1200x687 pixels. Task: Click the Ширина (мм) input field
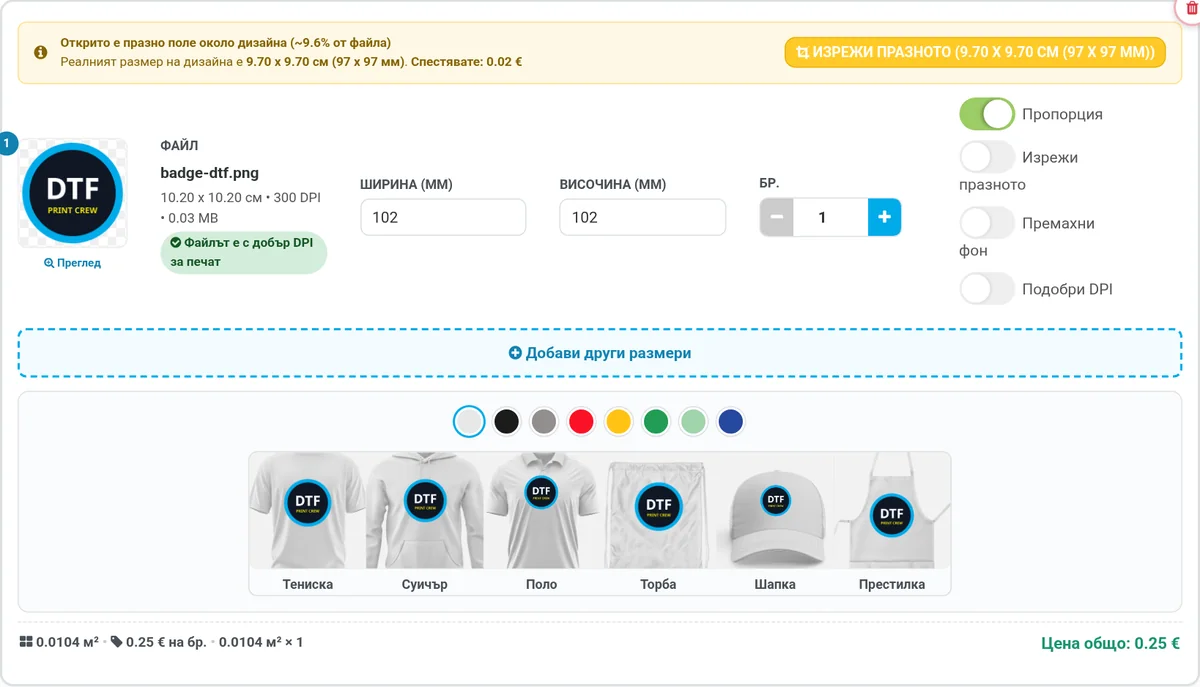tap(443, 217)
